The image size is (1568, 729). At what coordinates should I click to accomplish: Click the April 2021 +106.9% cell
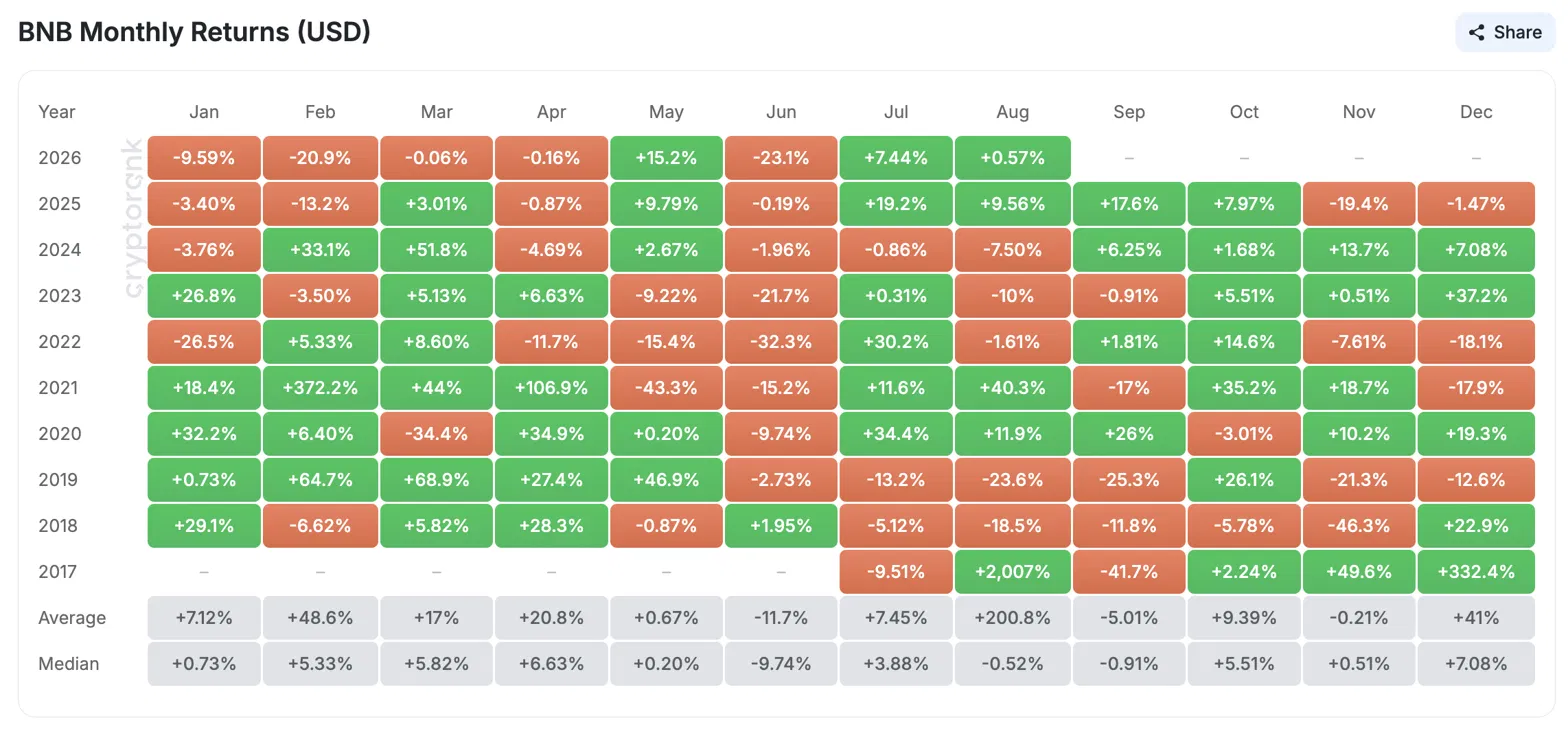[x=551, y=388]
